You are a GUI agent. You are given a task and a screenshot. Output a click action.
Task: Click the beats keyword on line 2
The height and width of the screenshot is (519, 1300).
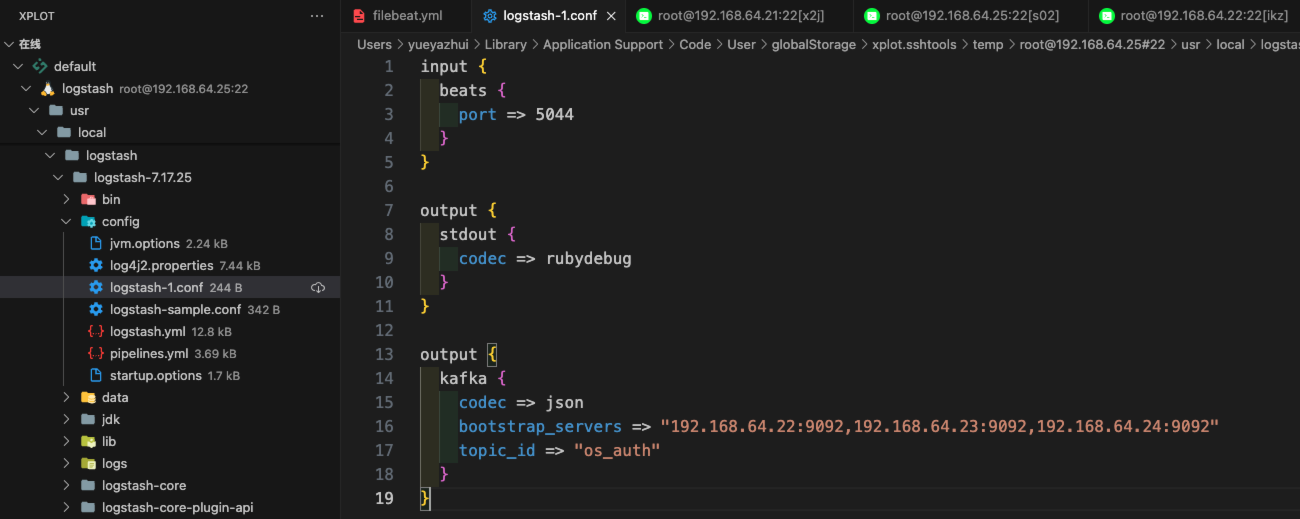pos(464,90)
